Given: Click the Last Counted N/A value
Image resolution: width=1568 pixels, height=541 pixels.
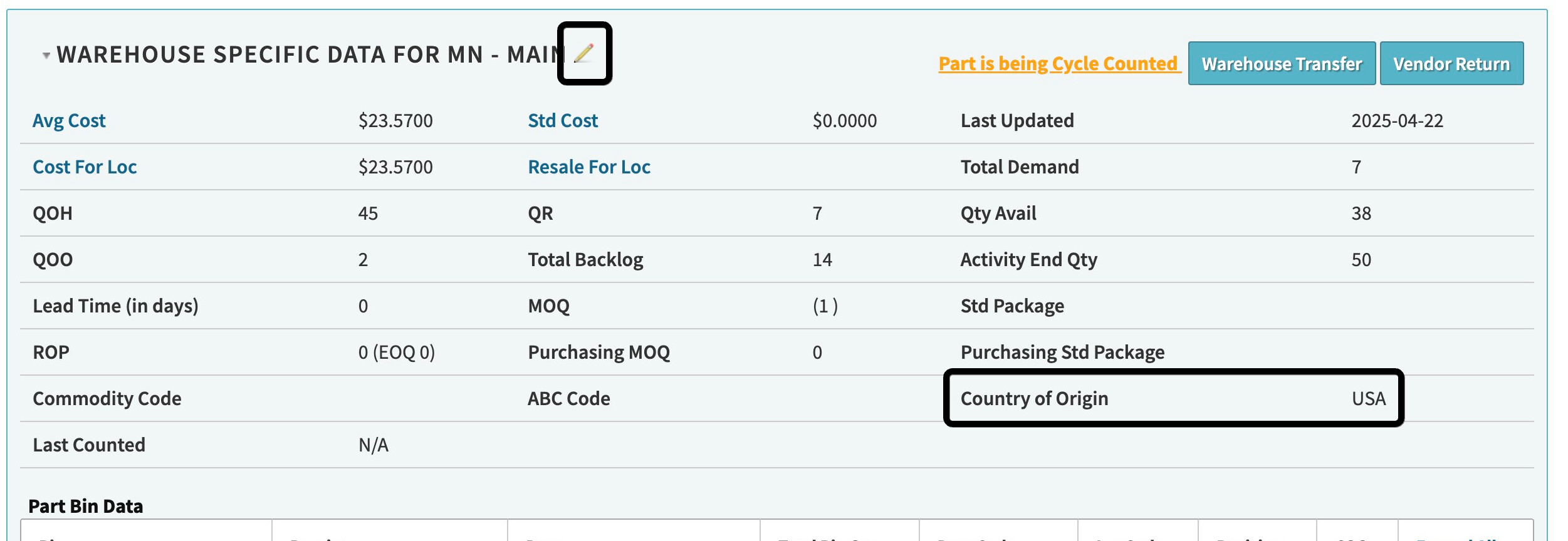Looking at the screenshot, I should [x=374, y=445].
